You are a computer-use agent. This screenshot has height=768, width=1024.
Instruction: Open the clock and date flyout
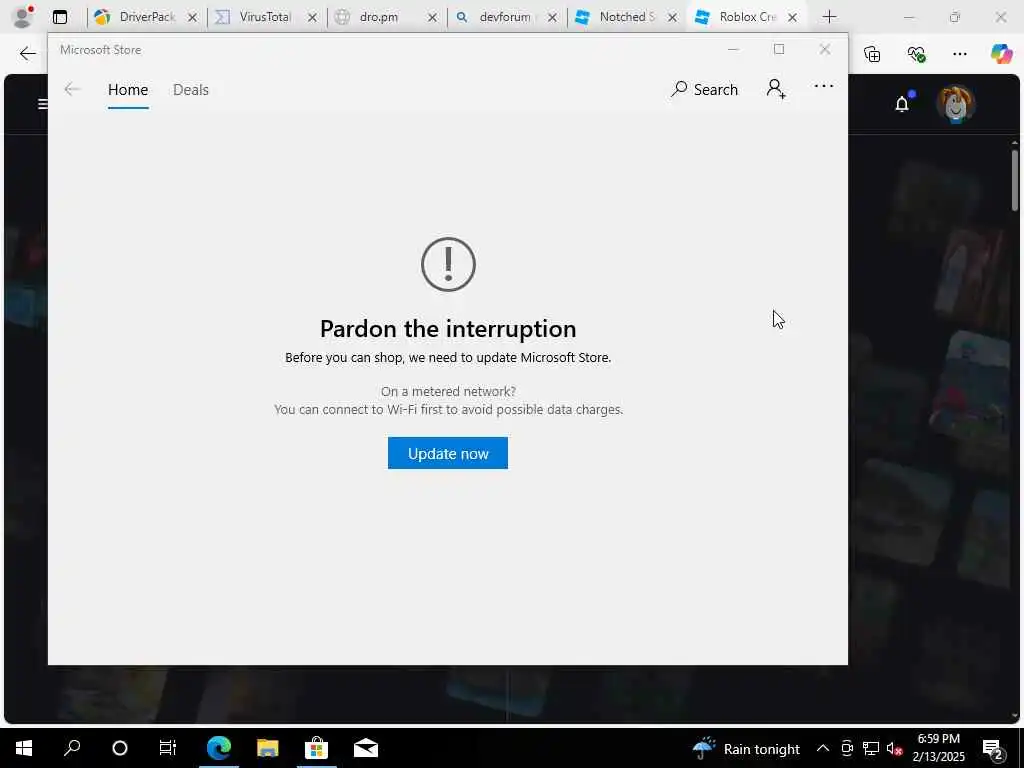click(x=938, y=748)
